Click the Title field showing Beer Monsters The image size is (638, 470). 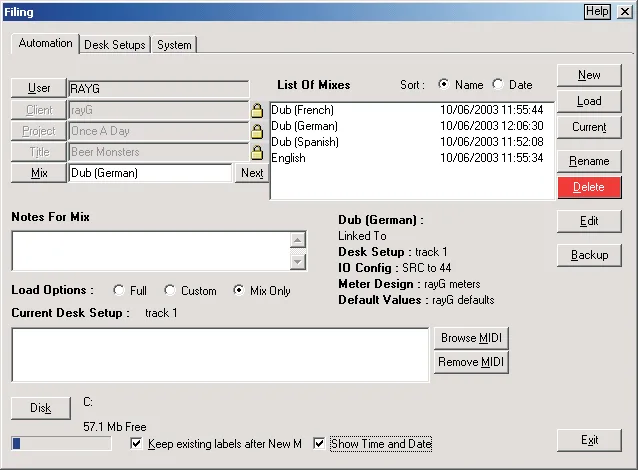[x=159, y=152]
